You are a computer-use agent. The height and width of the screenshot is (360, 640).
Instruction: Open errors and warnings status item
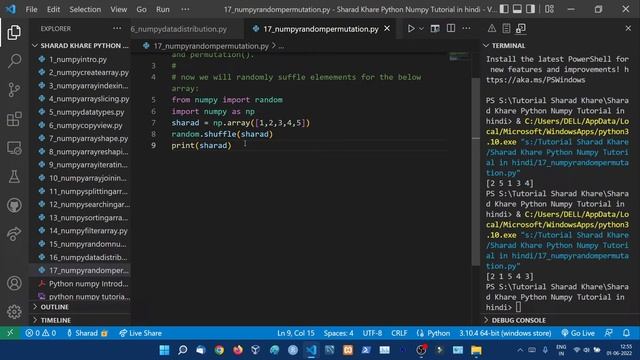[40, 333]
